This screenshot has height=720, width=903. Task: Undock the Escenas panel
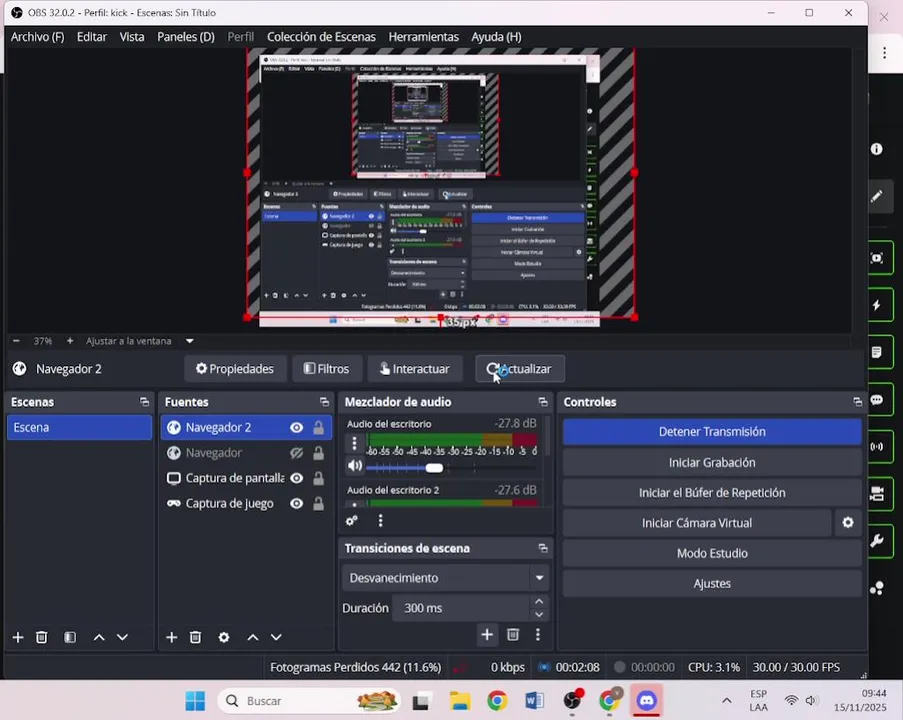point(144,401)
